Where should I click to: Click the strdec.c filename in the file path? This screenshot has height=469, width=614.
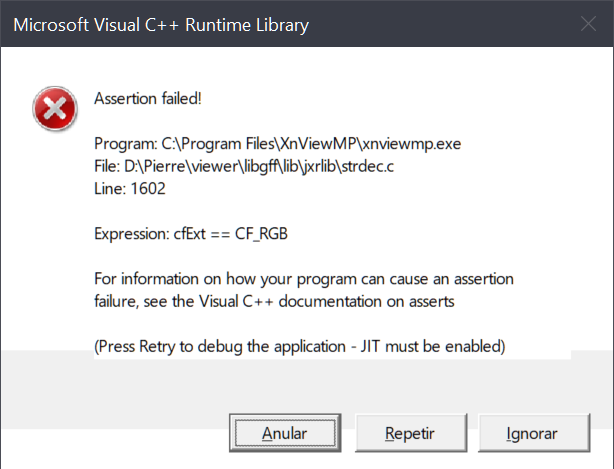(x=367, y=166)
